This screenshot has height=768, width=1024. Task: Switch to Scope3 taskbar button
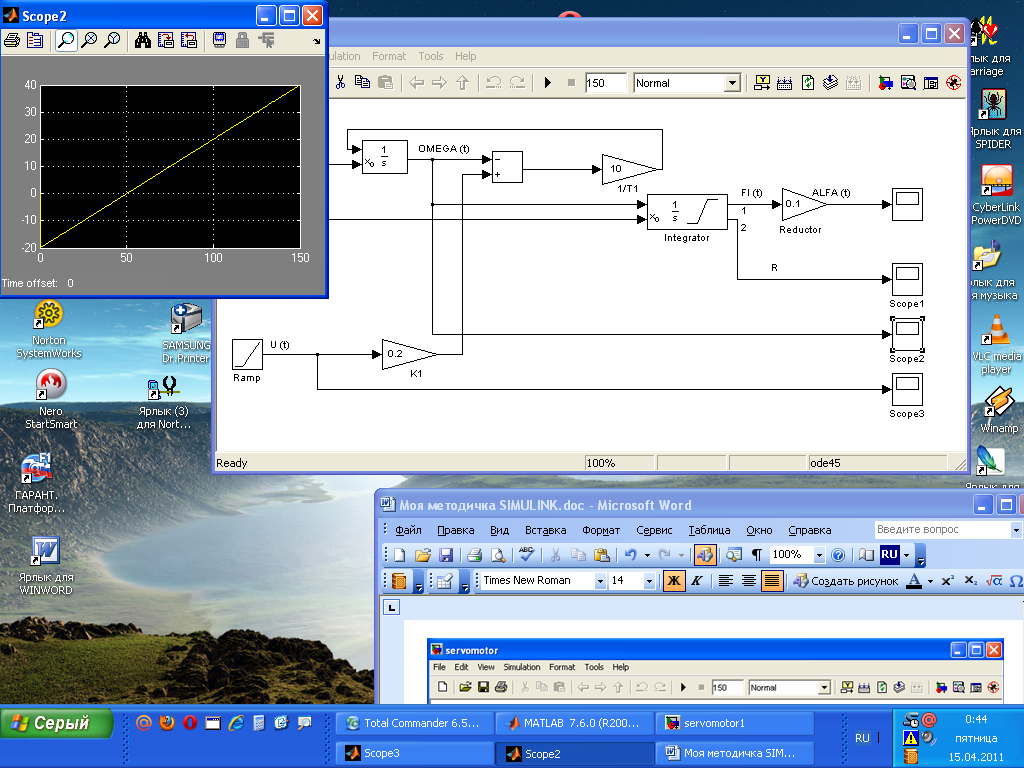point(415,753)
